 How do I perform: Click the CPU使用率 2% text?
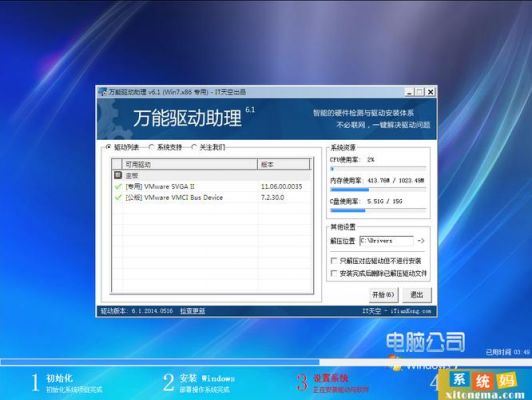click(352, 159)
